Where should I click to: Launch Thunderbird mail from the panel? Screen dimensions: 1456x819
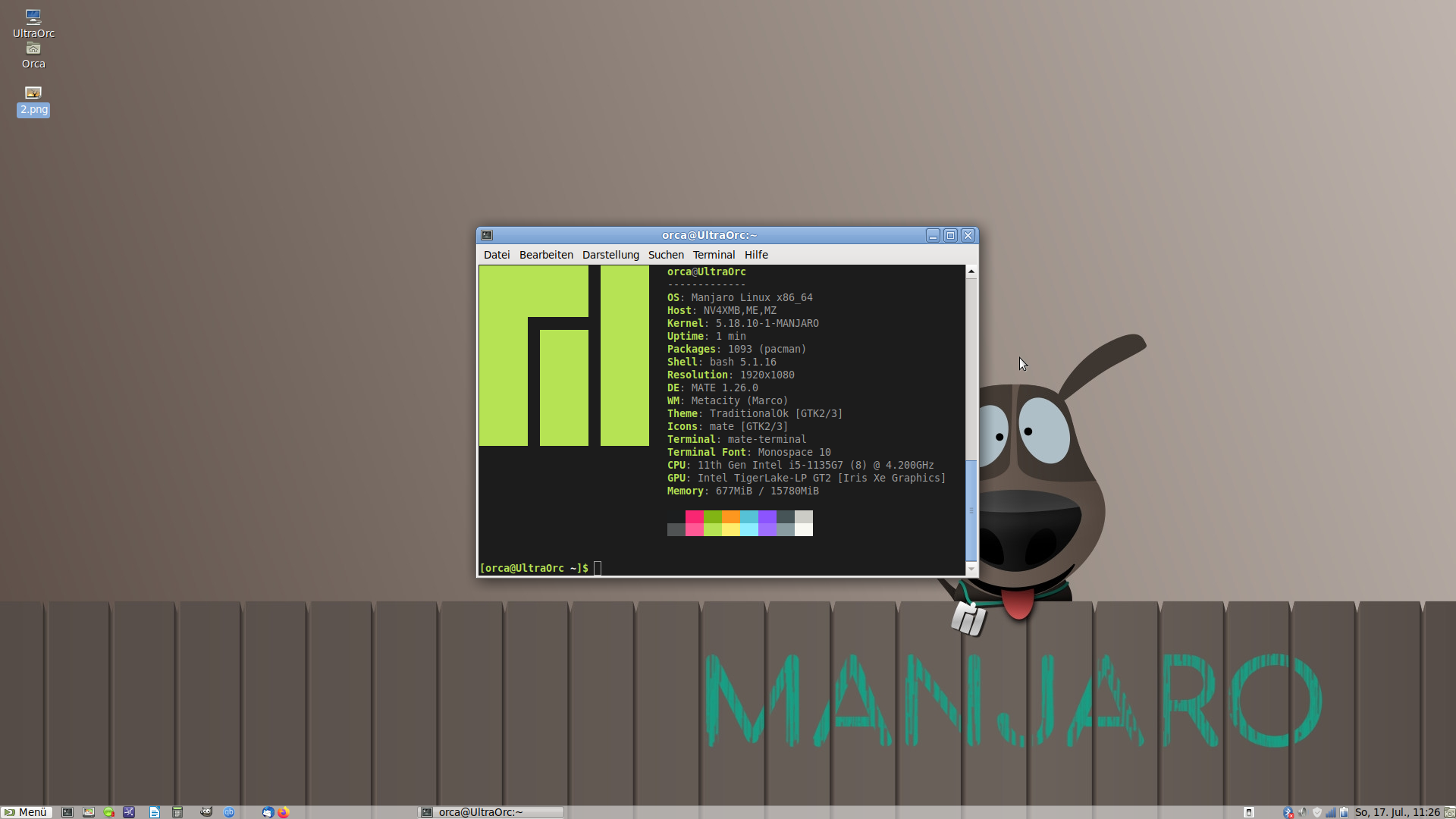(268, 812)
